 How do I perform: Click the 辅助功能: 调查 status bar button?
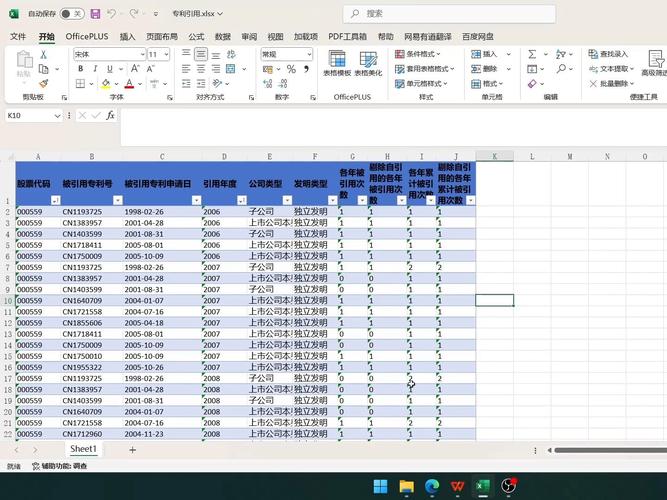click(x=60, y=466)
